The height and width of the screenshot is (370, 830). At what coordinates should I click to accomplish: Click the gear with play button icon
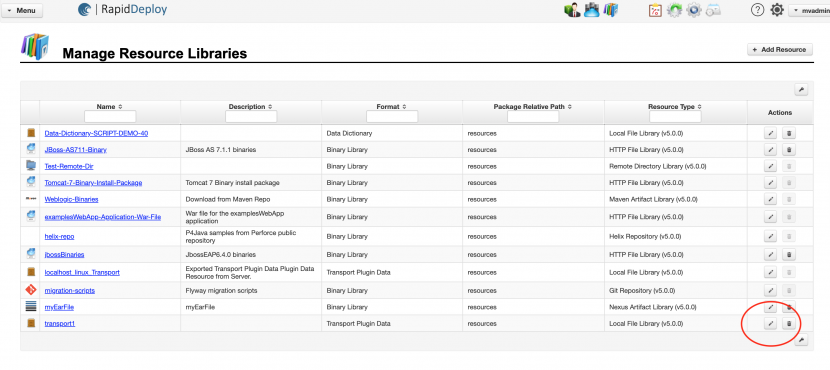tap(694, 10)
